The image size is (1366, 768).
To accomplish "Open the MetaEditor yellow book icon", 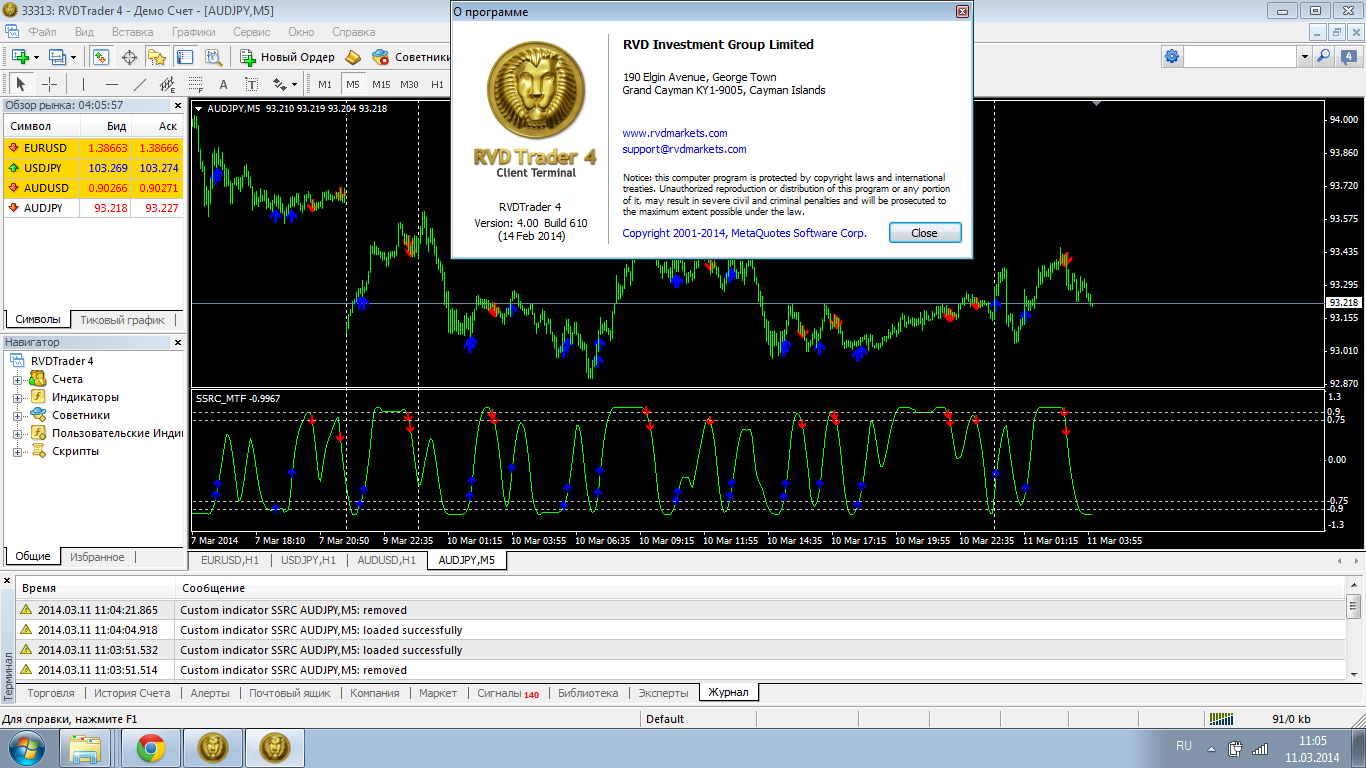I will point(354,57).
